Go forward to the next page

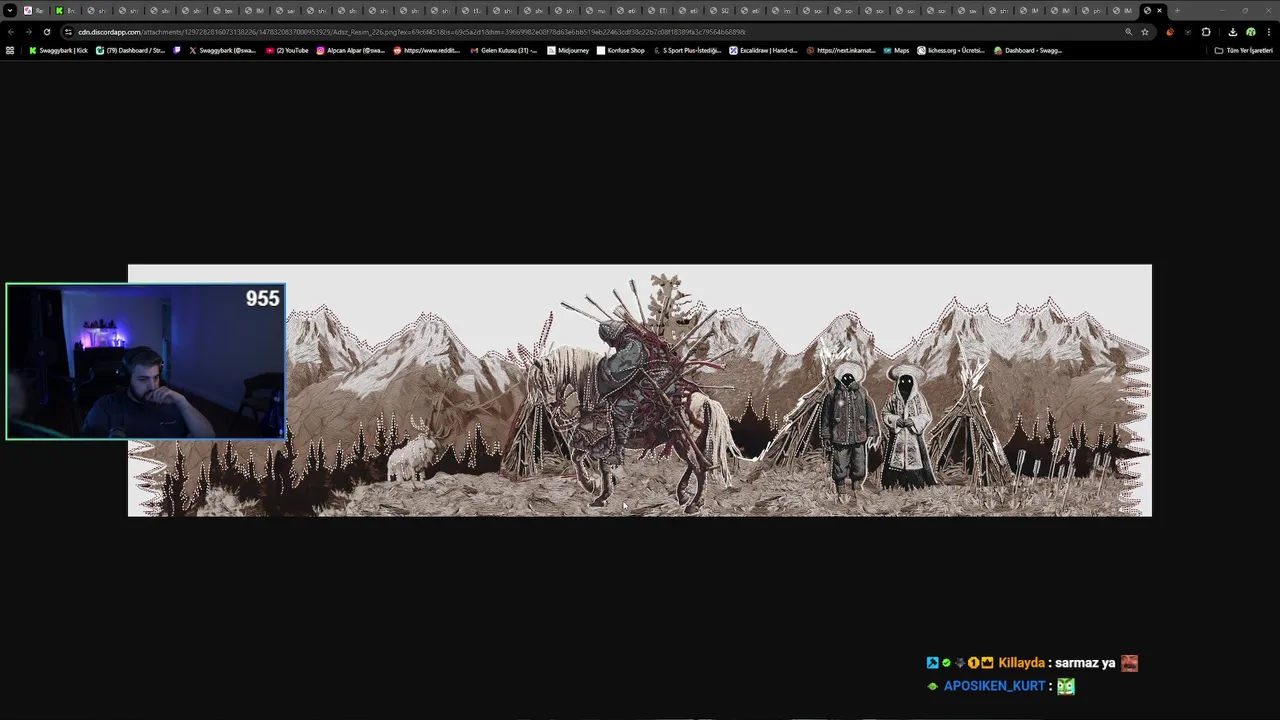point(28,32)
